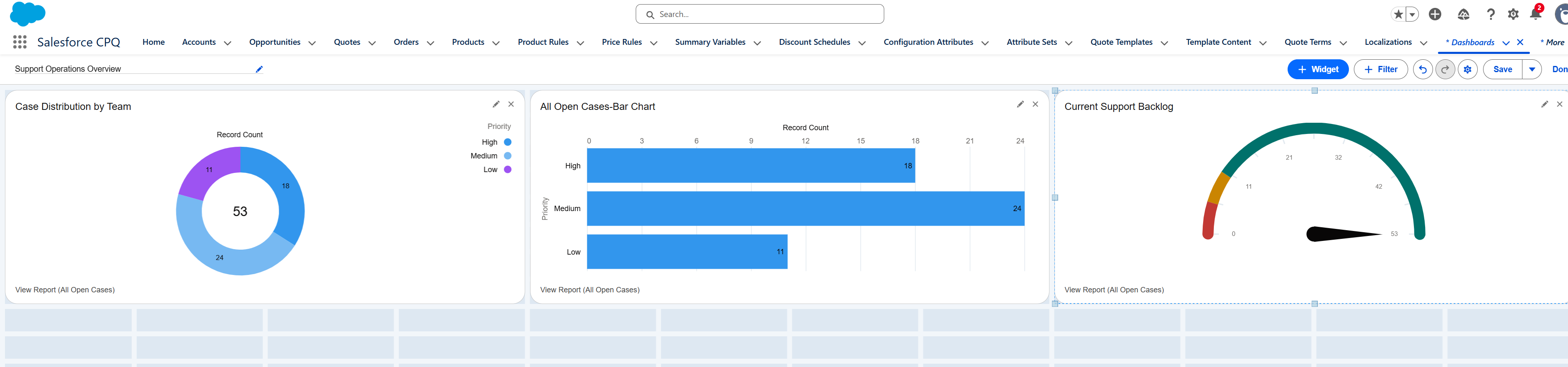Expand the Attribute Sets tab chevron
This screenshot has width=1568, height=367.
[1068, 43]
